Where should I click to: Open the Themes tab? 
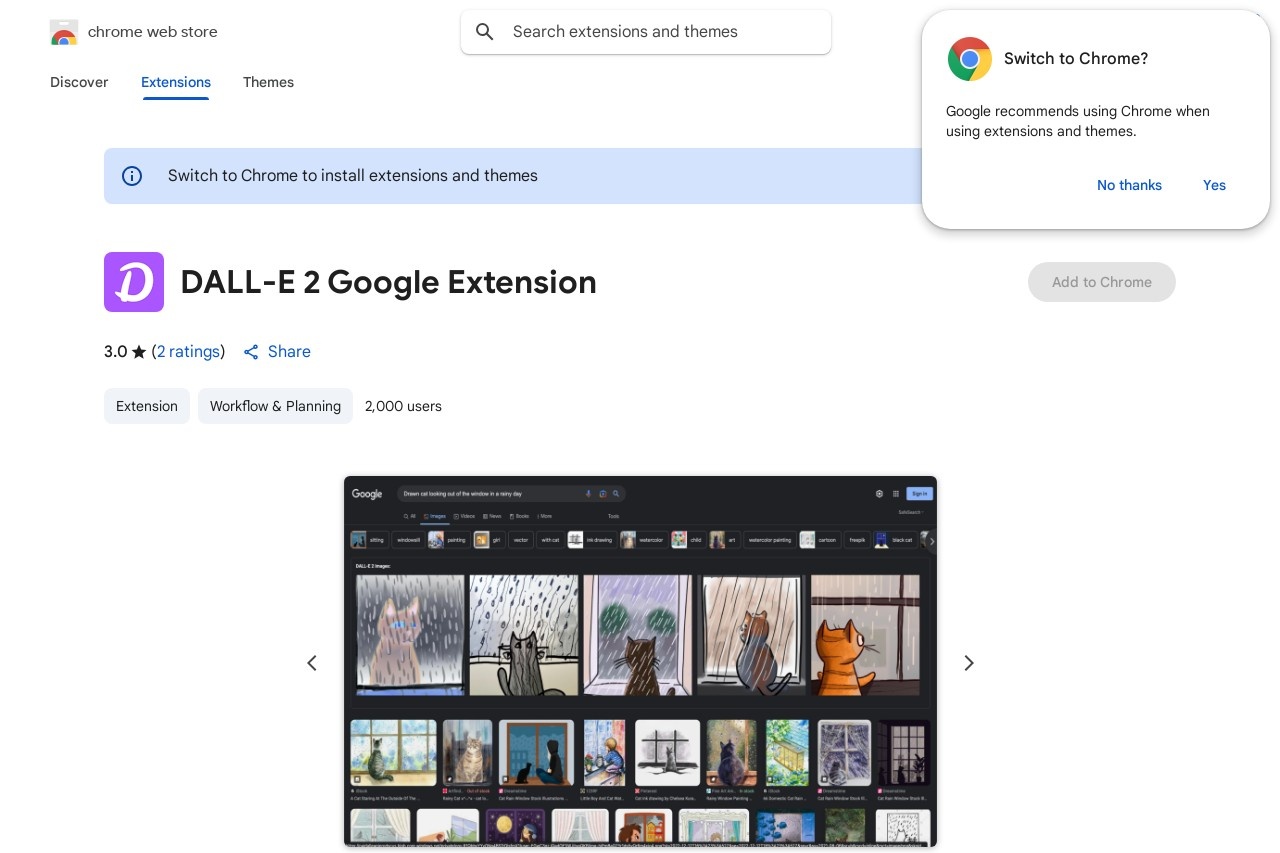click(x=268, y=82)
